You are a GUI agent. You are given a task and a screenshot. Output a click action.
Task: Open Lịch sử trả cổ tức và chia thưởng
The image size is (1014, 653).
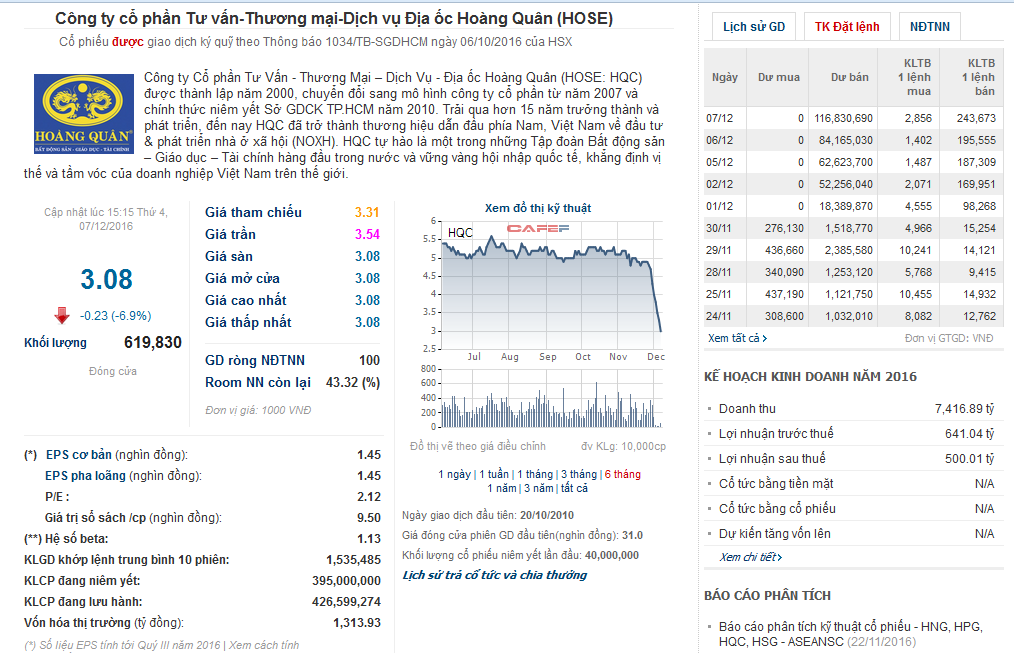tap(495, 575)
